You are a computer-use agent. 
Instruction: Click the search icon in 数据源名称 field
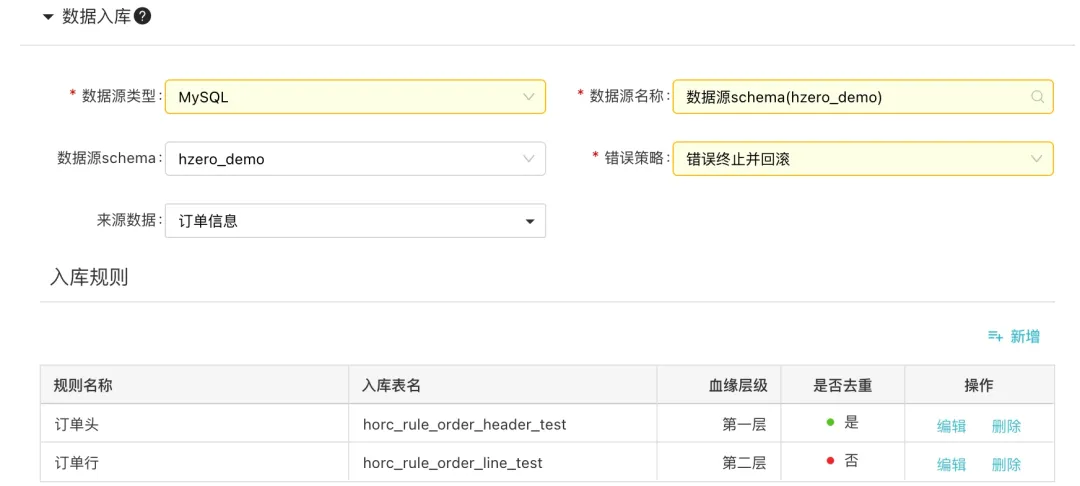(x=1037, y=97)
